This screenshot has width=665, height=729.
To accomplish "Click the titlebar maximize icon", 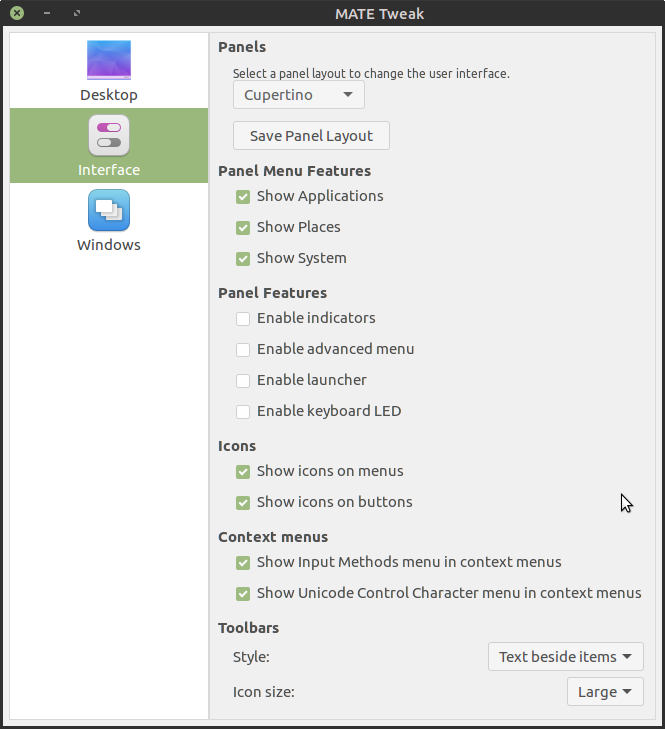I will coord(77,13).
